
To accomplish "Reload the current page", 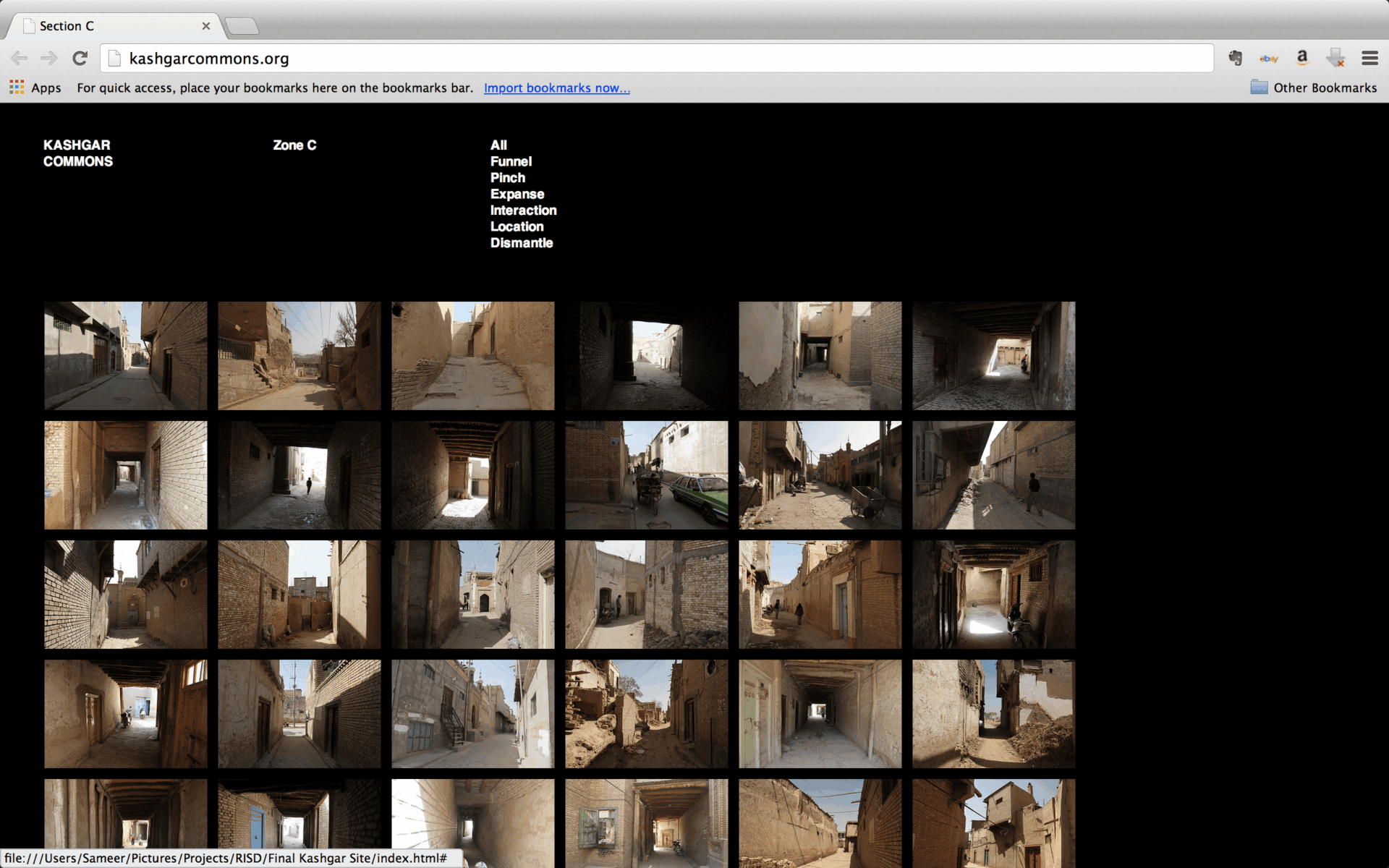I will pos(80,58).
